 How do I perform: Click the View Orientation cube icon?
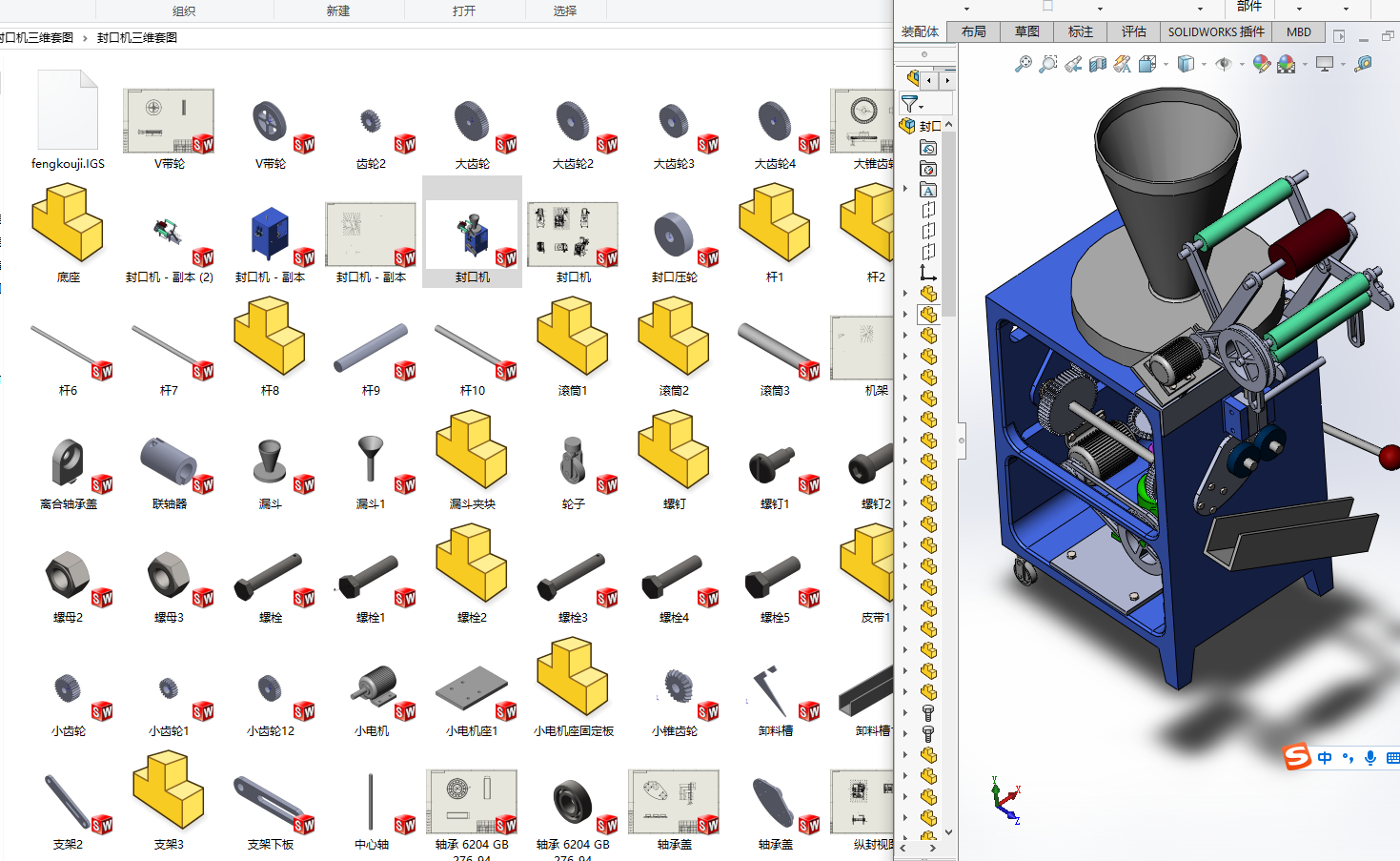1146,64
